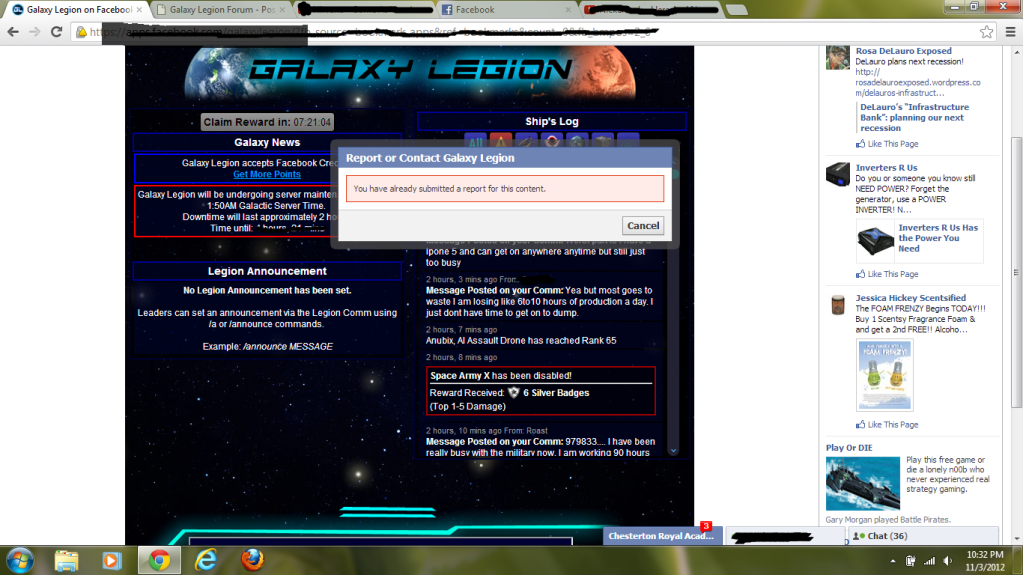Open Chesterton Royal Acad chat tab
Screen dimensions: 1023x575
(660, 536)
